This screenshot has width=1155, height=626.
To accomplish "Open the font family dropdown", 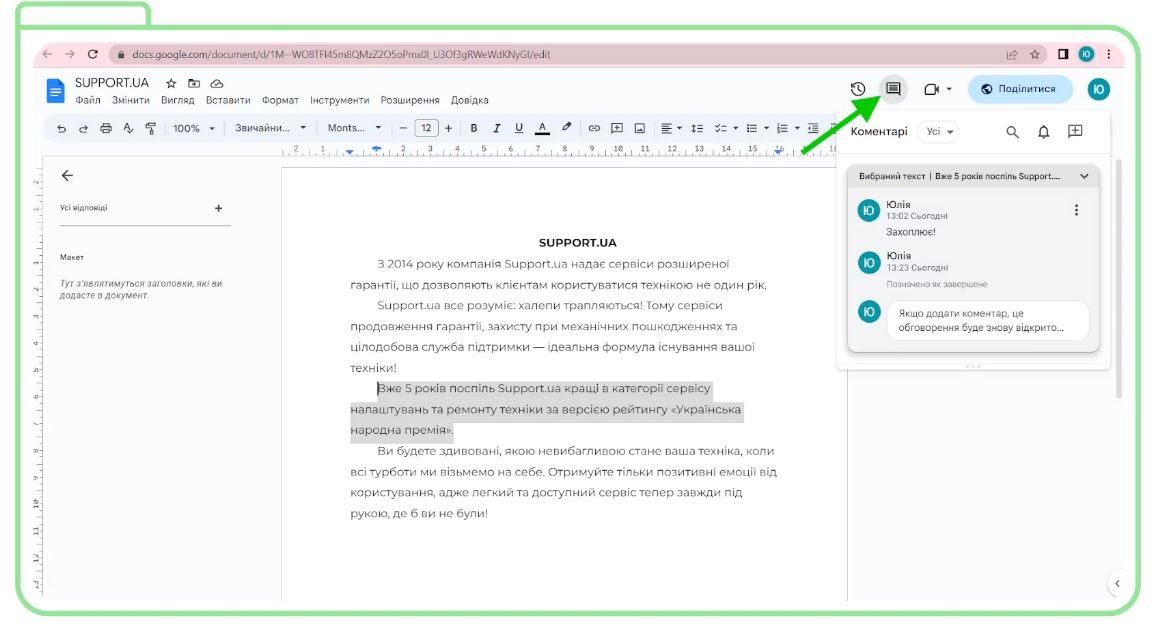I will point(354,128).
